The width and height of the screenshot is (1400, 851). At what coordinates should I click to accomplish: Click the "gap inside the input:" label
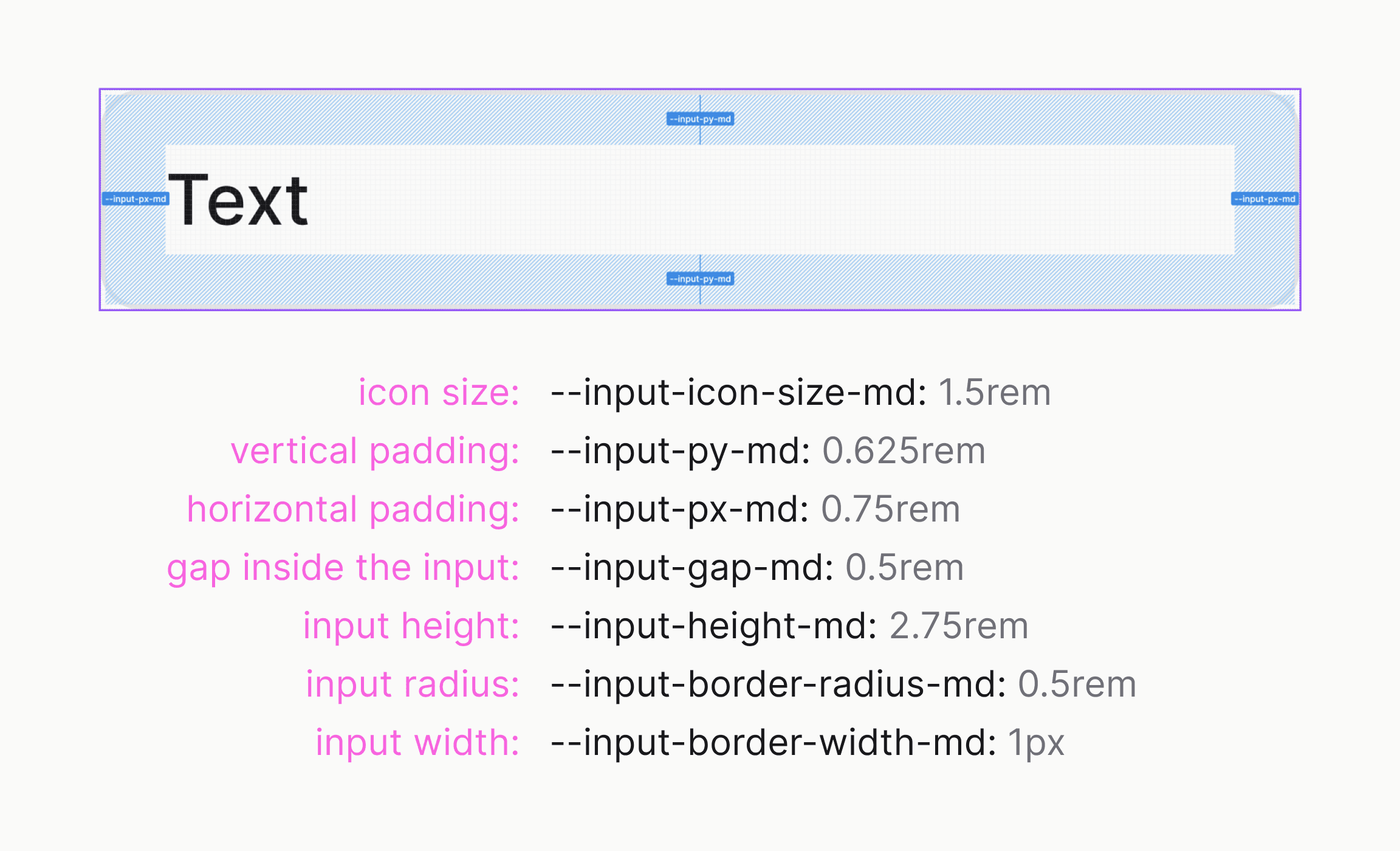[x=343, y=567]
